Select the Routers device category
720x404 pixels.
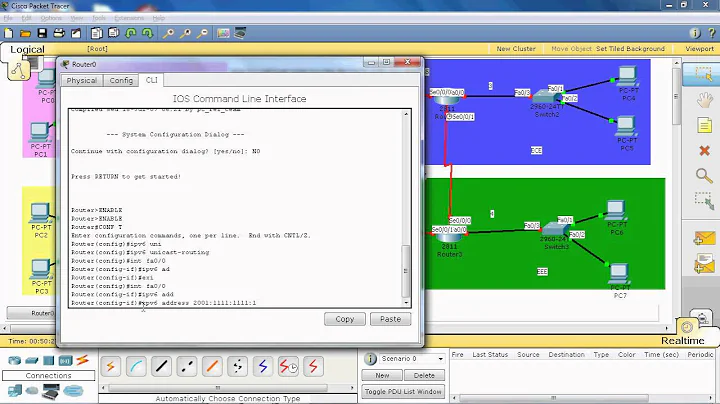tap(15, 360)
